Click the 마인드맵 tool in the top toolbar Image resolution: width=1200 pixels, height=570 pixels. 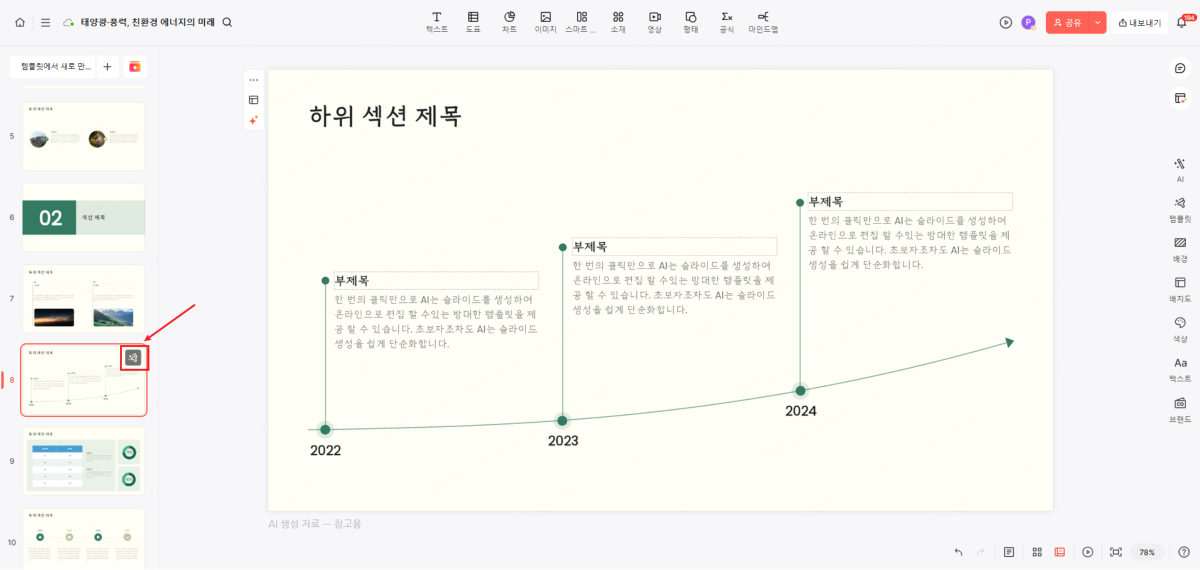click(x=763, y=22)
